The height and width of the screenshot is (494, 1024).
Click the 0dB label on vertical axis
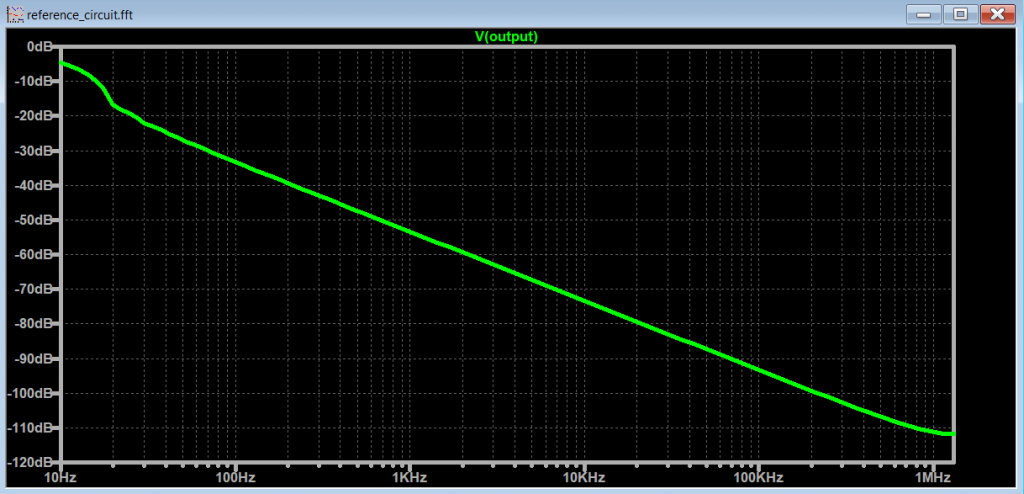(39, 47)
